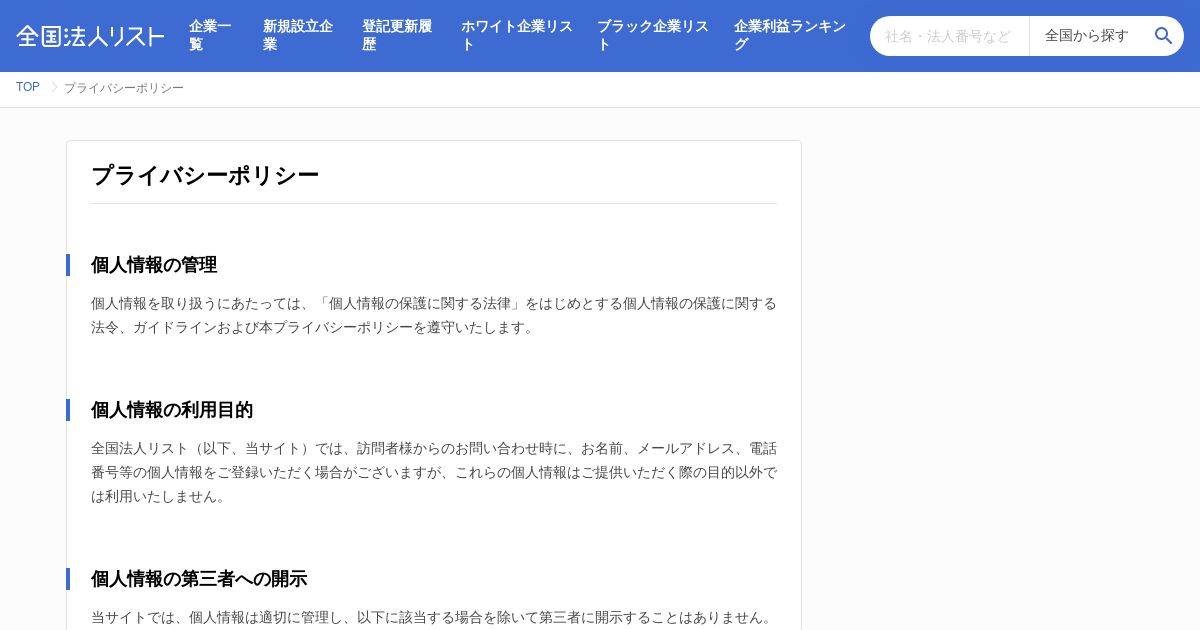Open 登記更新履歴 in the header
The height and width of the screenshot is (630, 1200).
click(x=399, y=35)
